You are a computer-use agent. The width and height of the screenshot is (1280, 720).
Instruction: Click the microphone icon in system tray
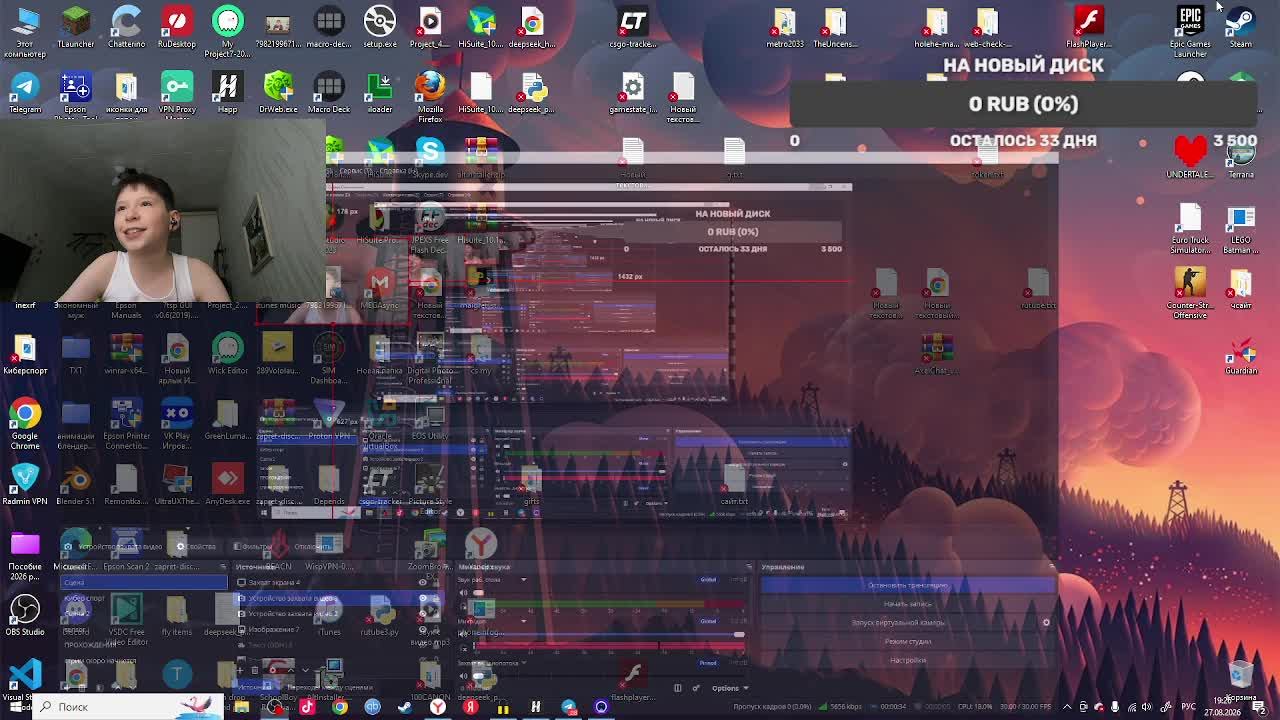coord(1115,707)
